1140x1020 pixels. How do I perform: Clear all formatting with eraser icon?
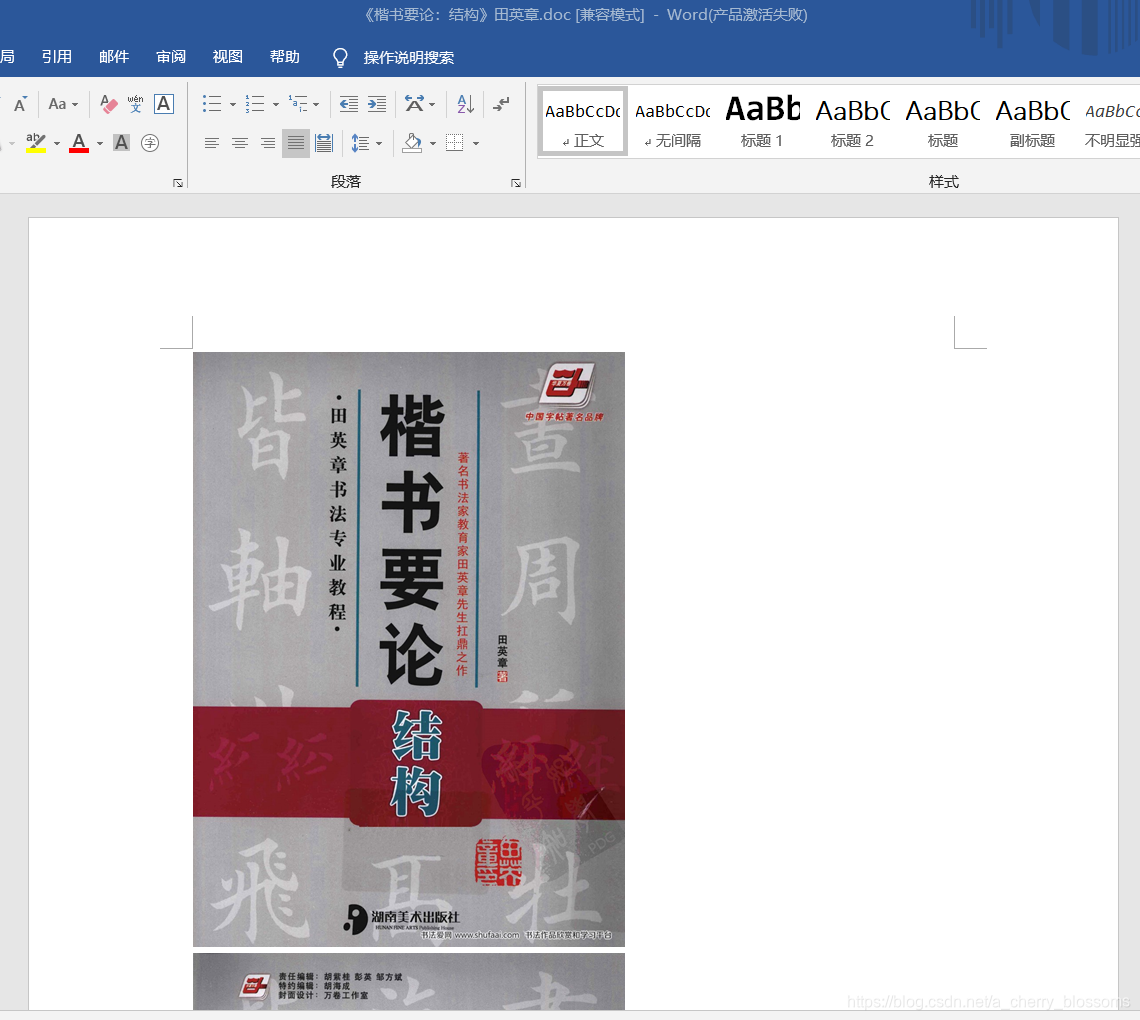pos(108,104)
